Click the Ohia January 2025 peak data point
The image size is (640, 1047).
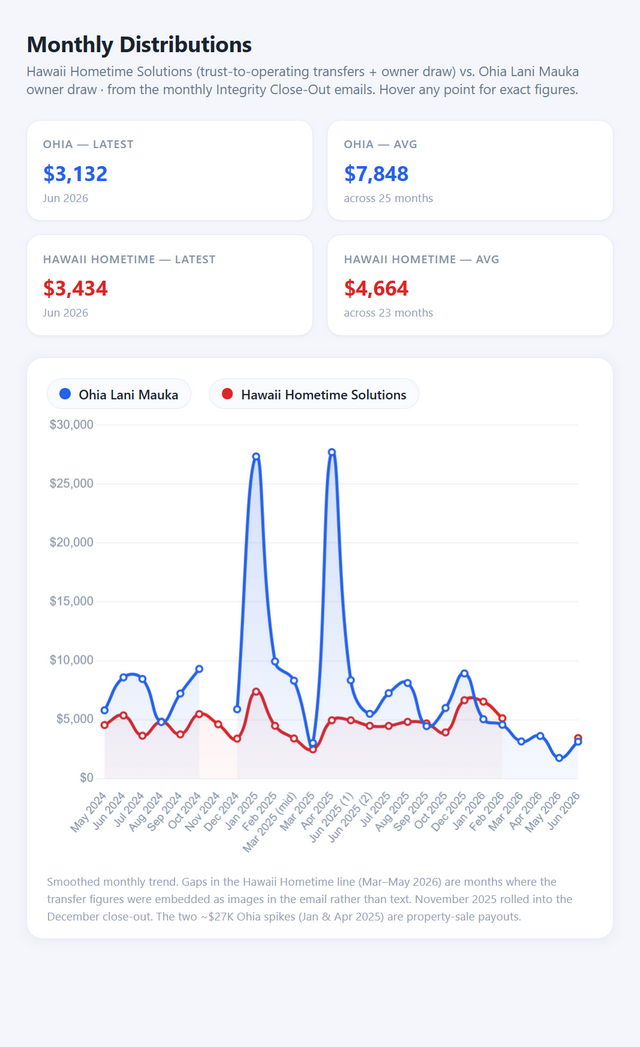[256, 457]
